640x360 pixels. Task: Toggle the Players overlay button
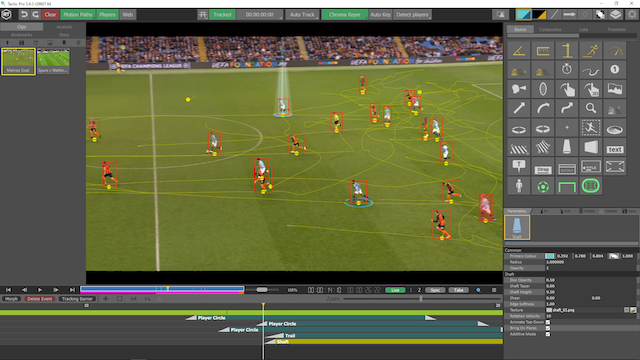107,15
